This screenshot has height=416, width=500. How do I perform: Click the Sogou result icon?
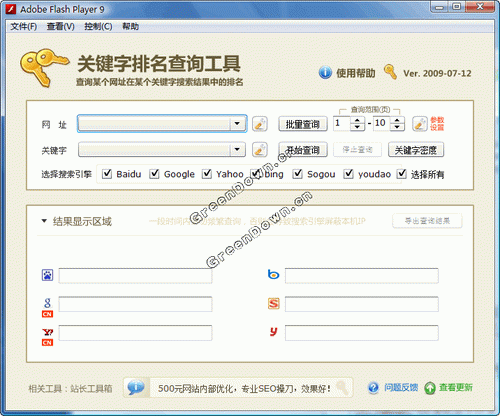(274, 303)
